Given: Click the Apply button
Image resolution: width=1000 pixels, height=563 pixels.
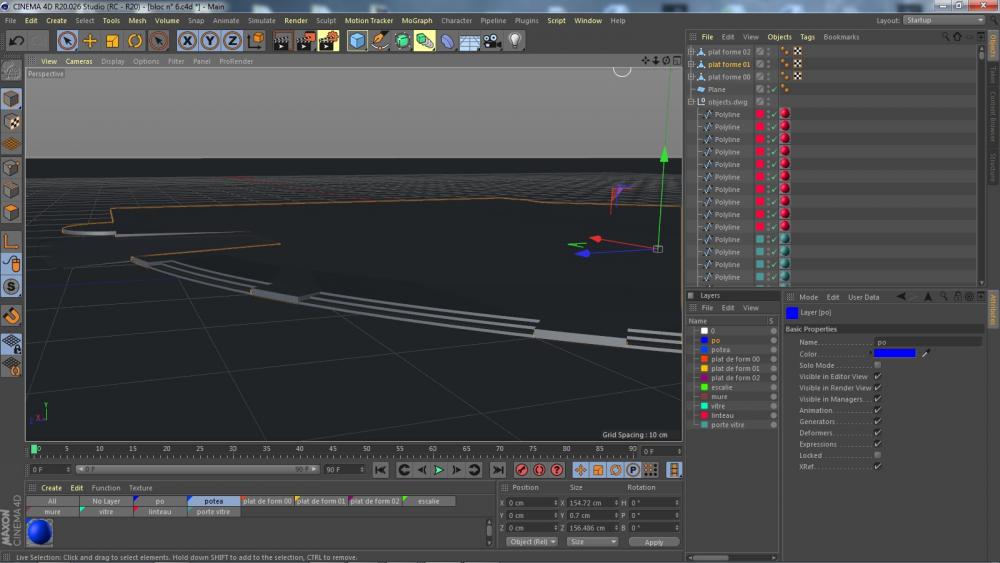Looking at the screenshot, I should [653, 542].
